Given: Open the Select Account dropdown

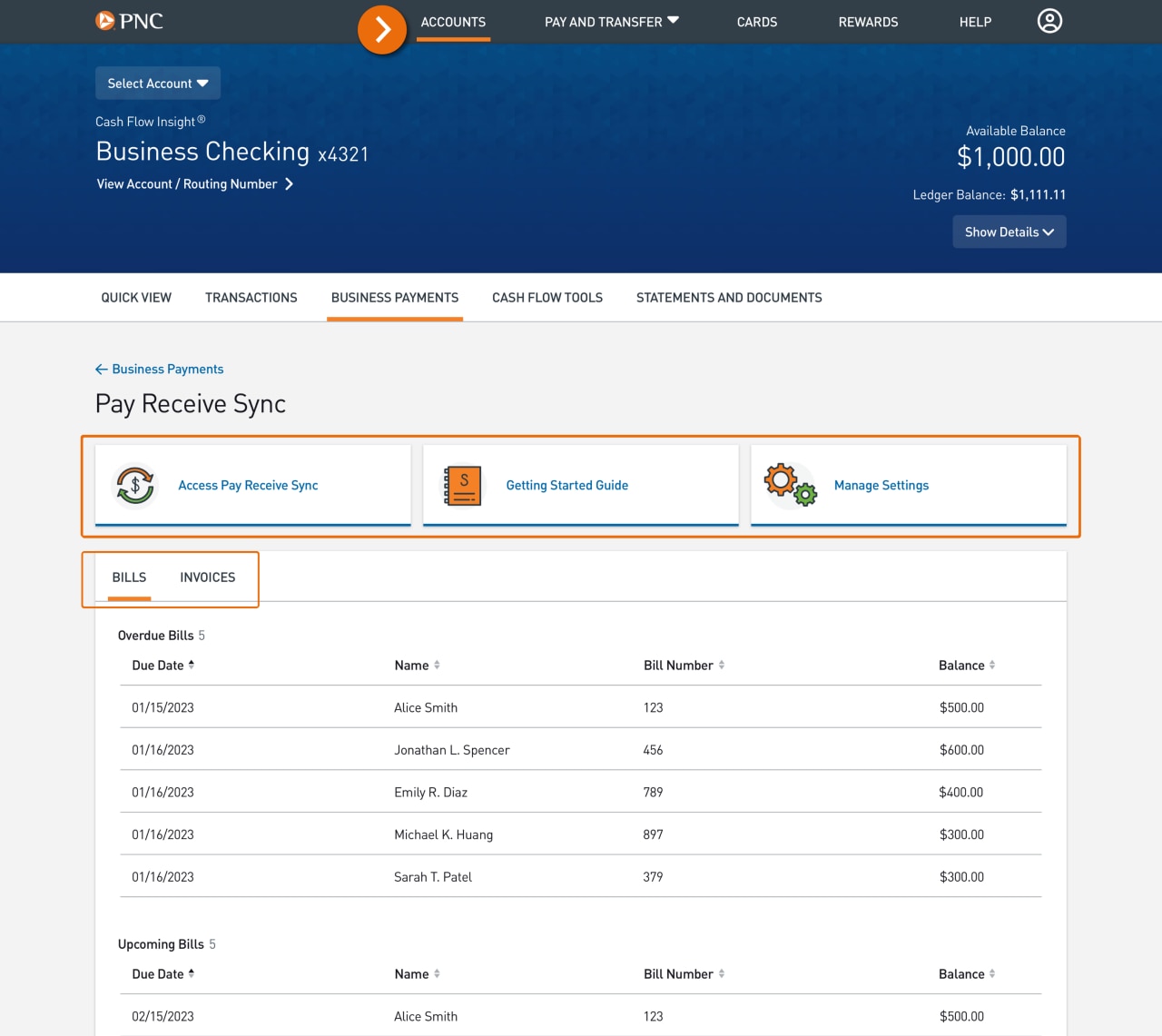Looking at the screenshot, I should [157, 83].
